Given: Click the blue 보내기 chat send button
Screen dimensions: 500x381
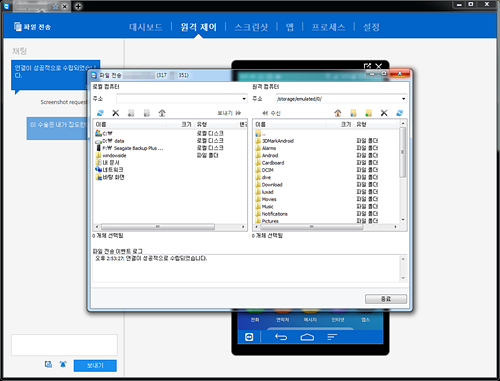Looking at the screenshot, I should coord(95,365).
